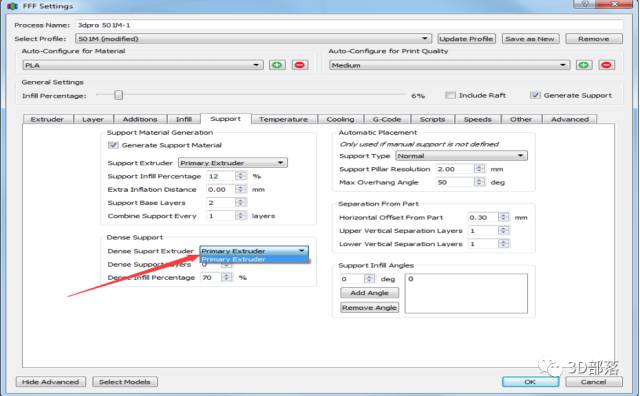Uncheck Generate Support Material
The image size is (640, 396).
click(113, 145)
